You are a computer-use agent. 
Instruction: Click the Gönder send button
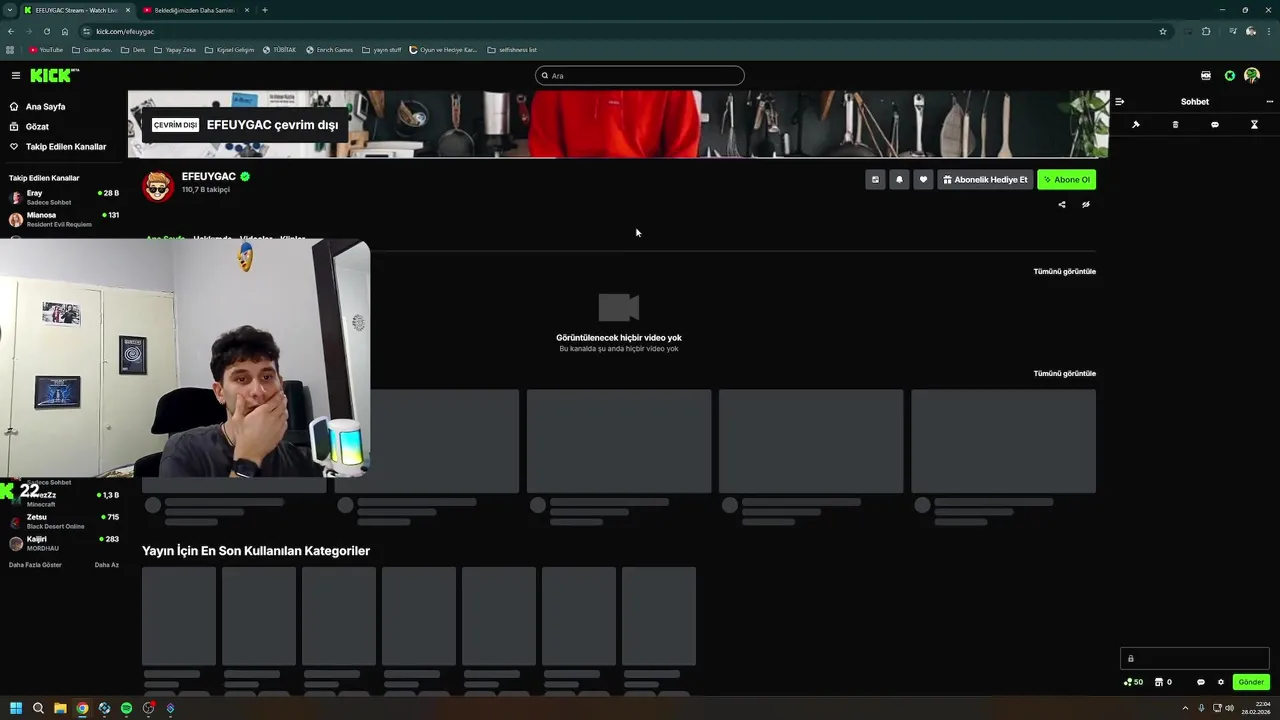pyautogui.click(x=1251, y=682)
